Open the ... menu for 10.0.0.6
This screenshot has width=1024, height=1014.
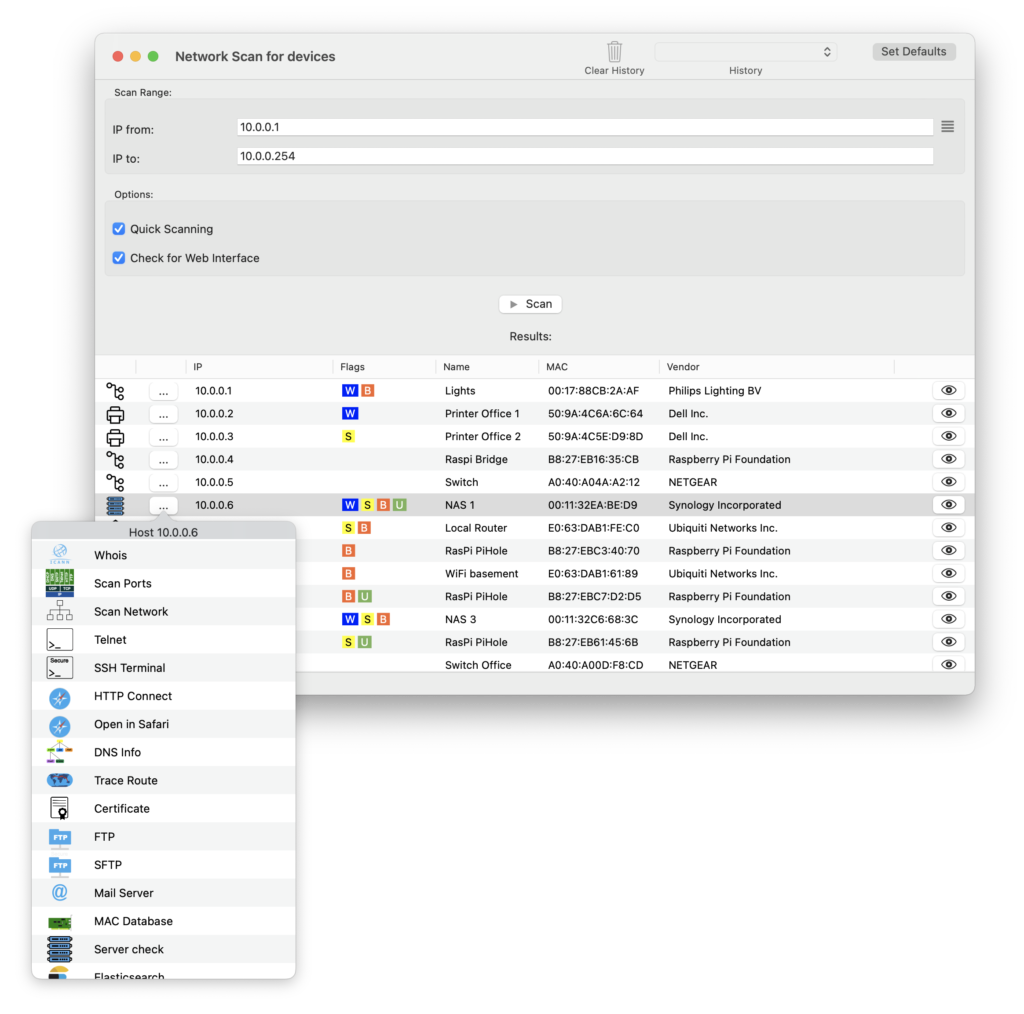pyautogui.click(x=163, y=505)
